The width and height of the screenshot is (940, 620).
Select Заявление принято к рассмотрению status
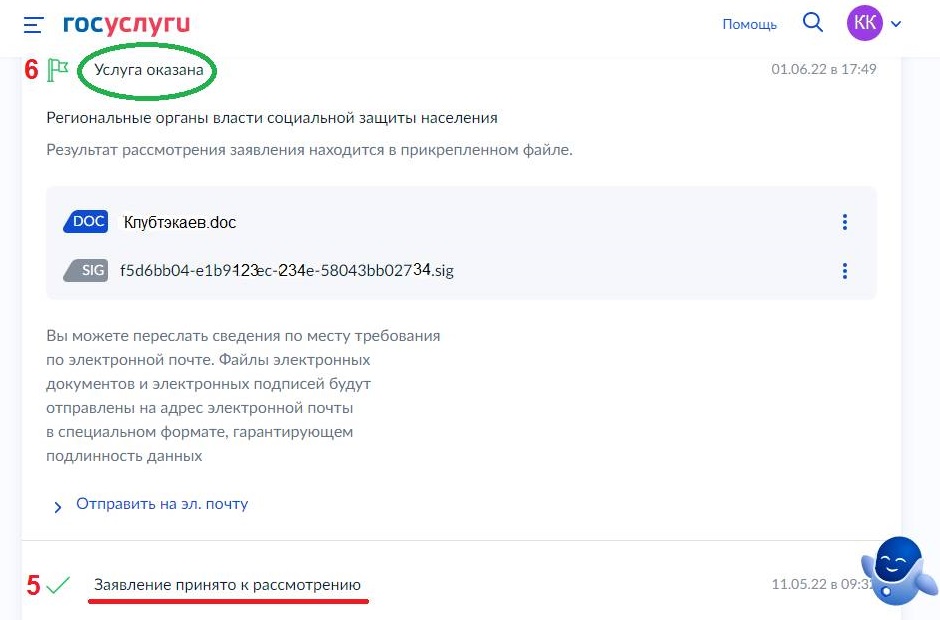coord(227,584)
